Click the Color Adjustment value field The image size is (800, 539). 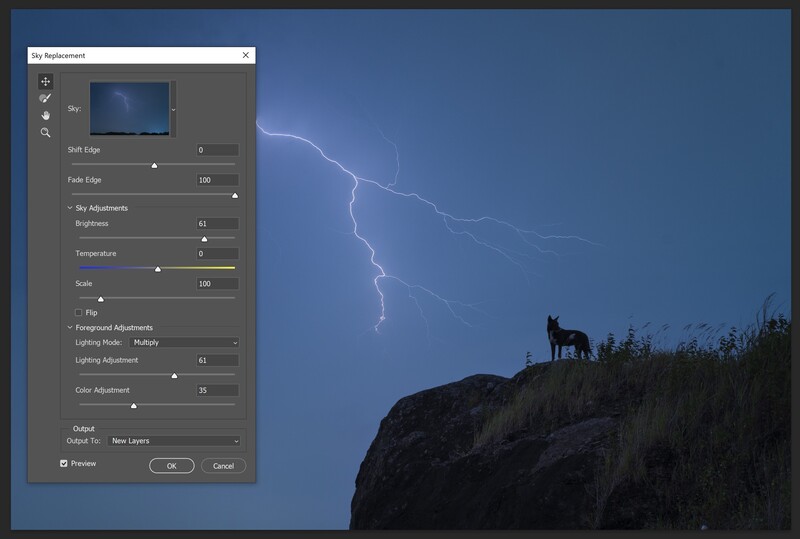(217, 390)
